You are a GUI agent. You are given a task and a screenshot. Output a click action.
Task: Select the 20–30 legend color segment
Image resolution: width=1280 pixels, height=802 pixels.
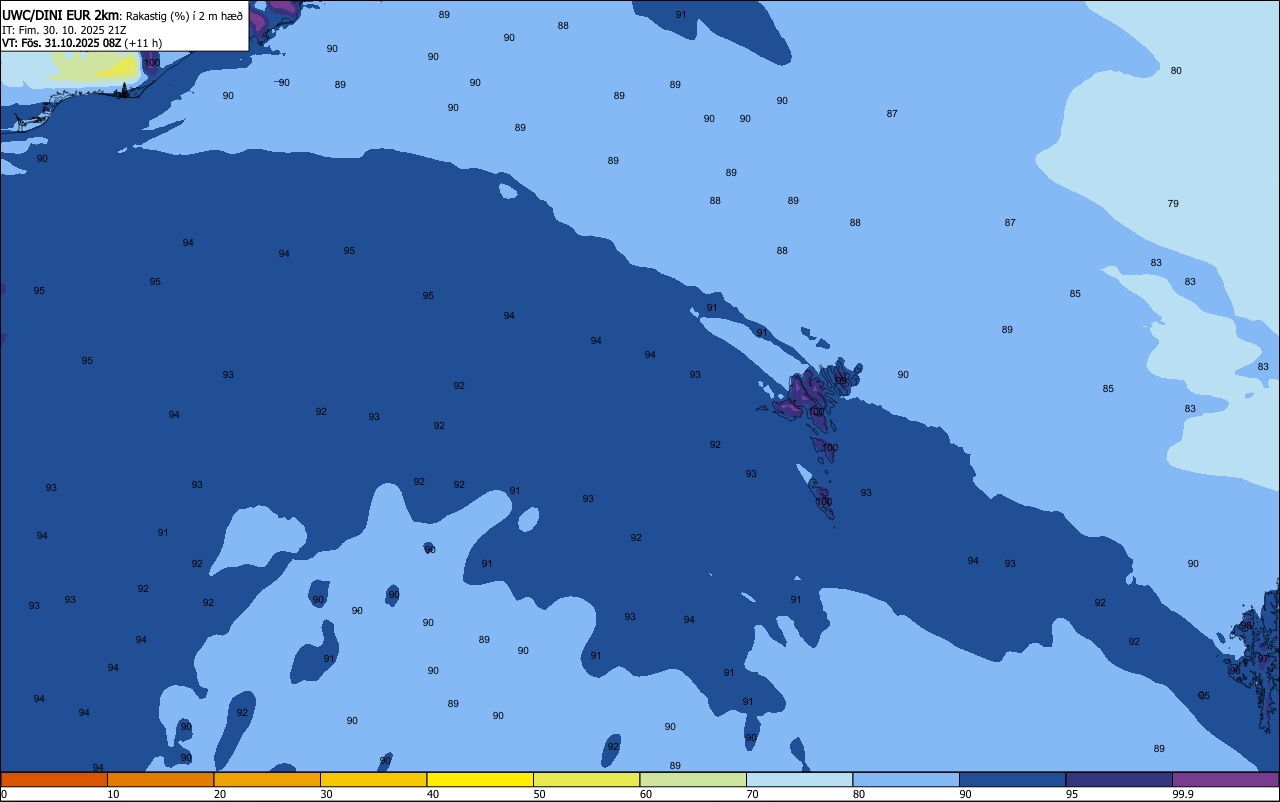click(x=267, y=779)
